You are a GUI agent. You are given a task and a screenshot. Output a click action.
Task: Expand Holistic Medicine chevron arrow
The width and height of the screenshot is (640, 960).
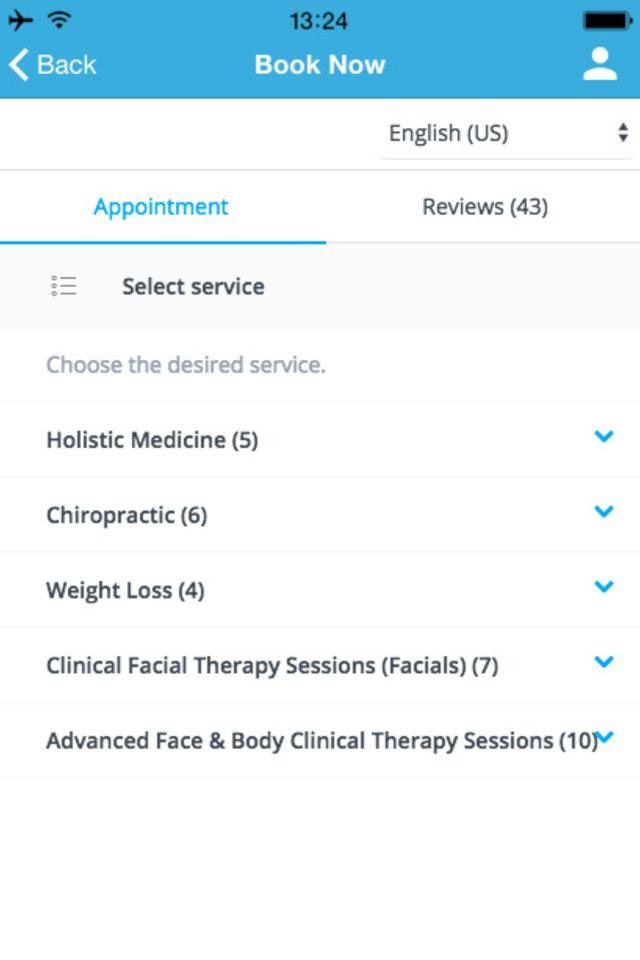[x=603, y=437]
